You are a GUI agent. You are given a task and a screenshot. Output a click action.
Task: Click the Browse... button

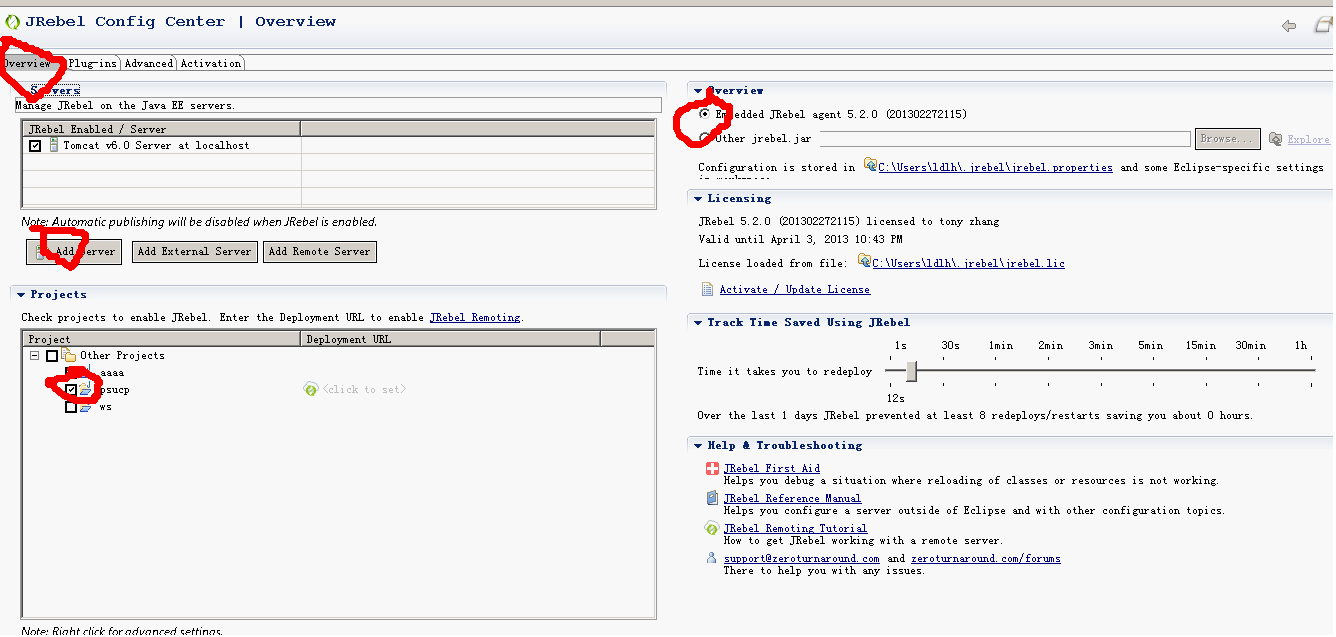(1227, 139)
